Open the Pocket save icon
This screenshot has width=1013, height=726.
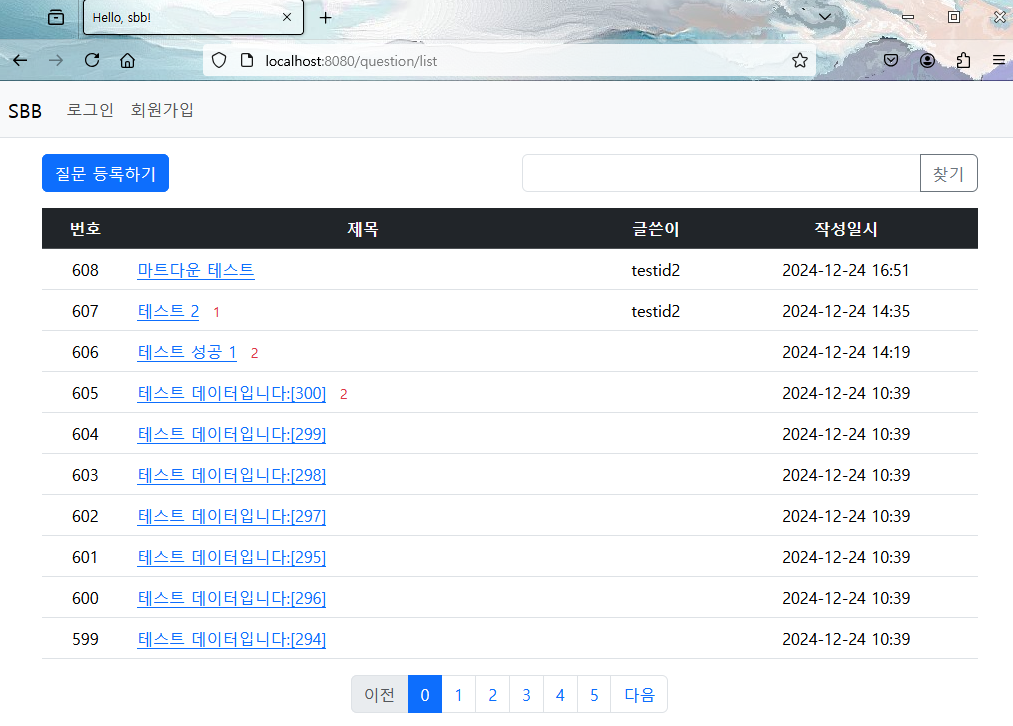coord(891,61)
